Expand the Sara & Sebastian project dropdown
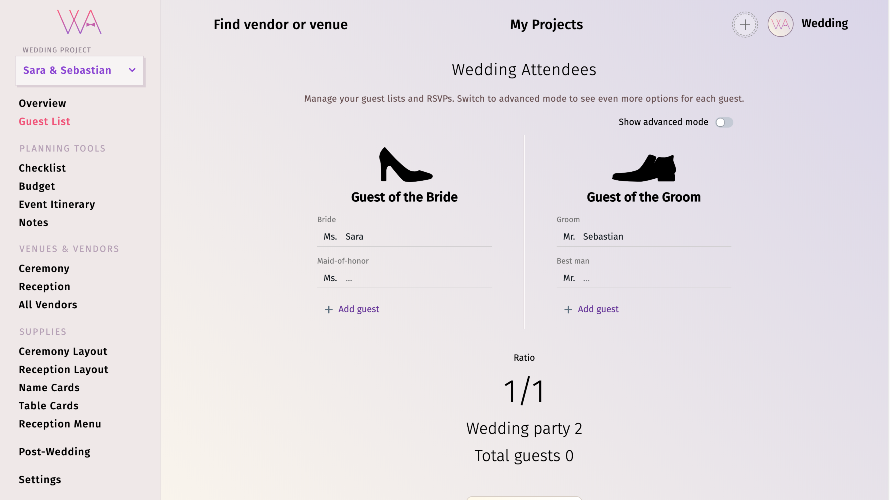Screen dimensions: 890x500 pos(79,70)
